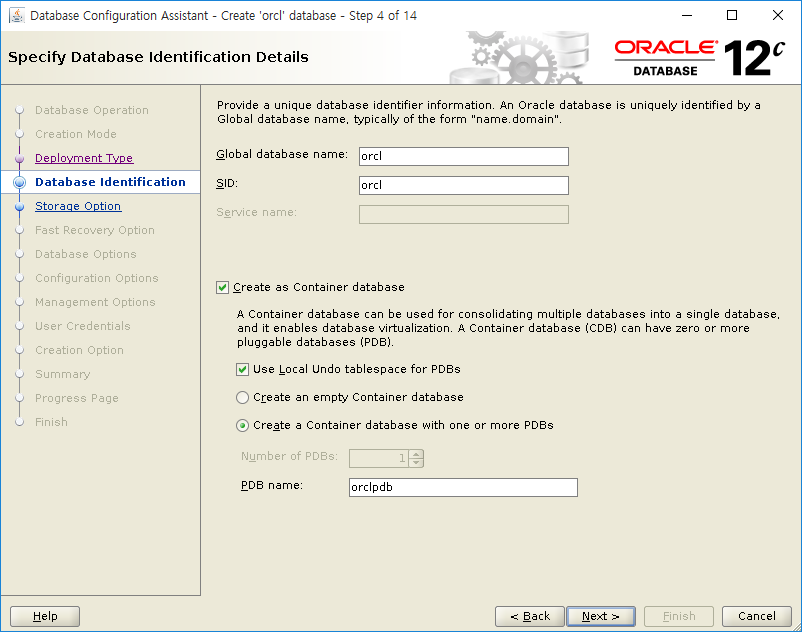Minimize the Database Configuration Assistant window
The image size is (802, 632).
tap(687, 15)
